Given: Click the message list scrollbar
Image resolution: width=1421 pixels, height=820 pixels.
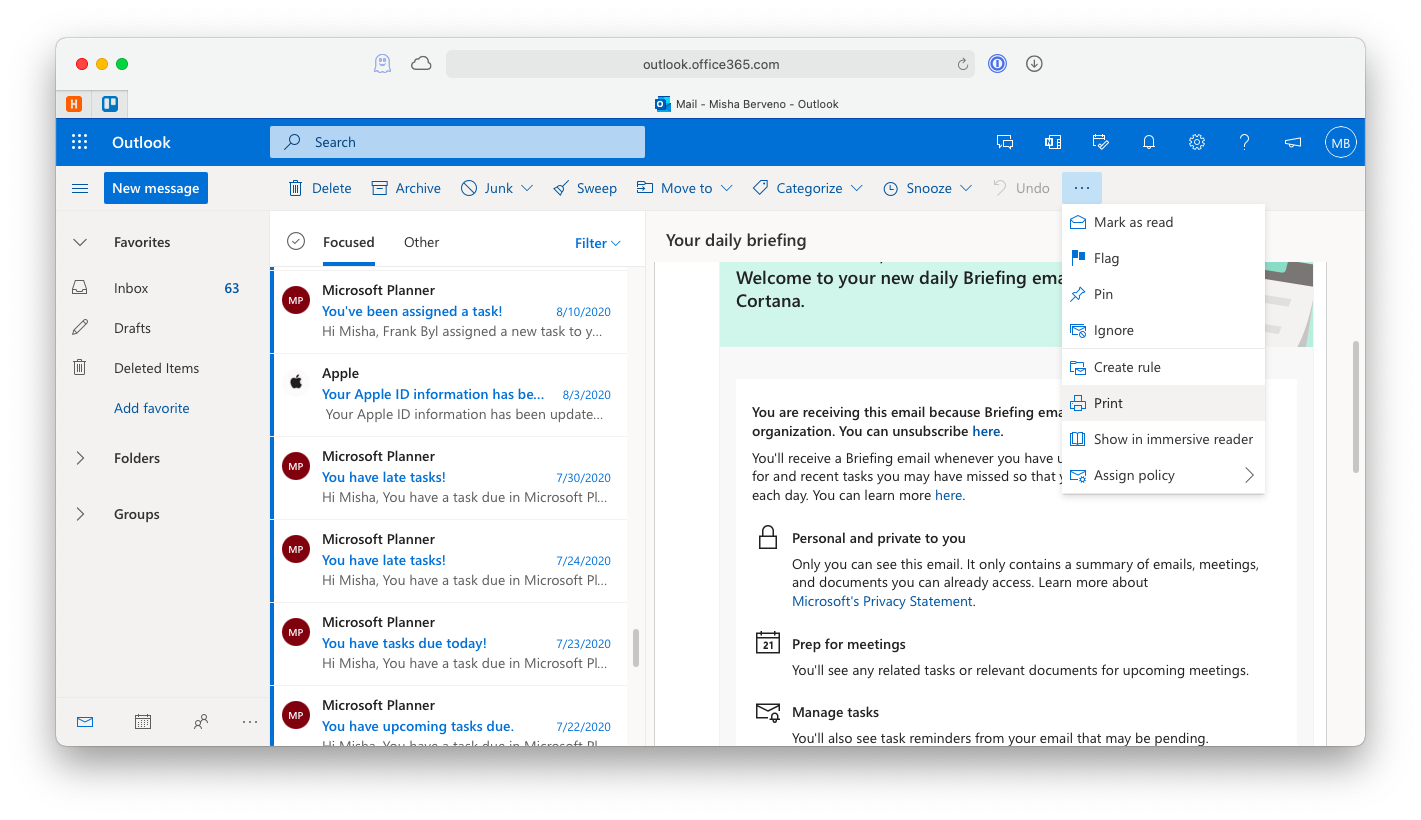Looking at the screenshot, I should [635, 648].
